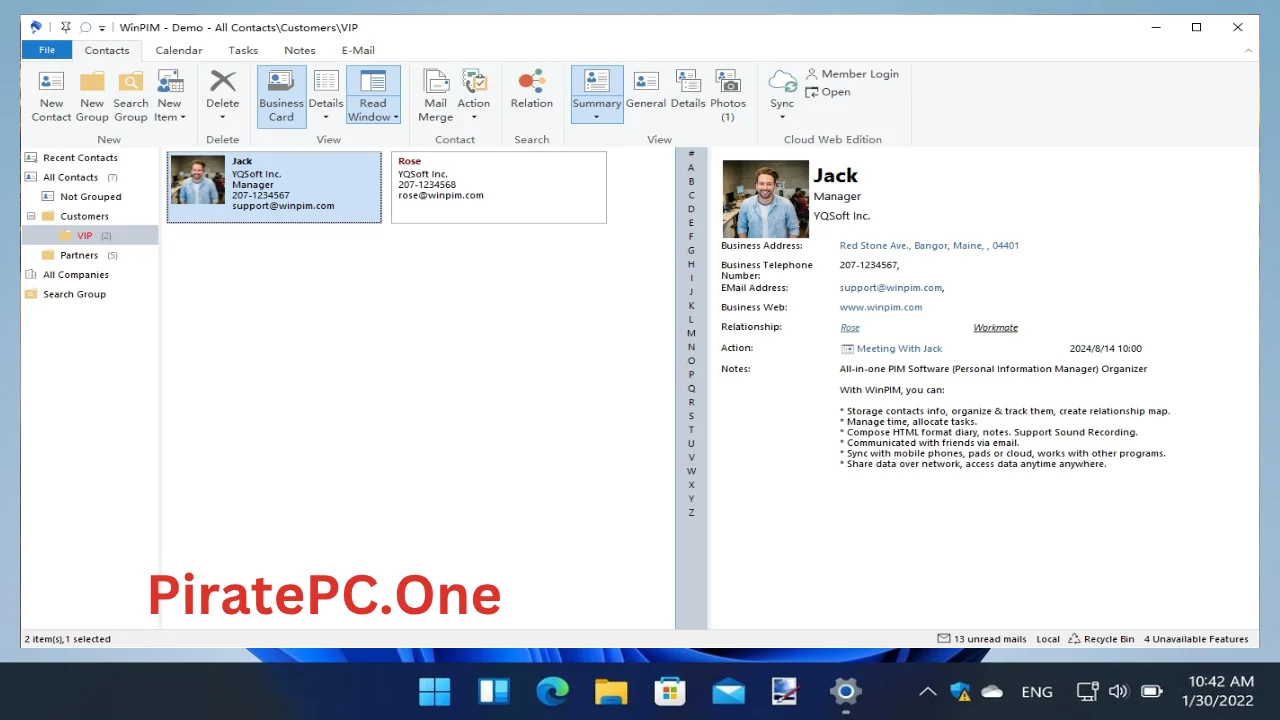Click the Sync cloud icon
The image size is (1280, 720).
click(782, 81)
